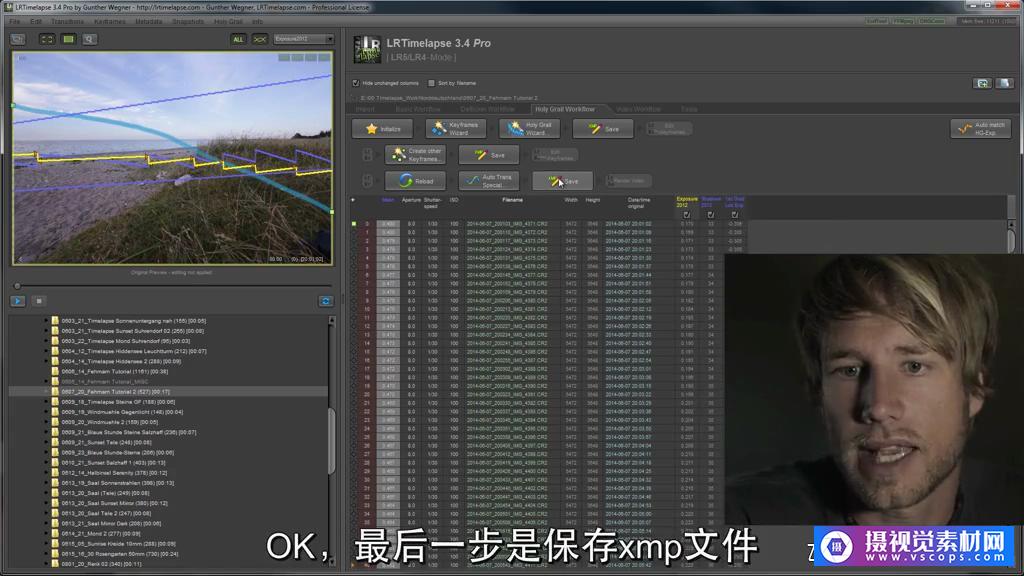
Task: Click Create other Keyframes button
Action: (415, 155)
